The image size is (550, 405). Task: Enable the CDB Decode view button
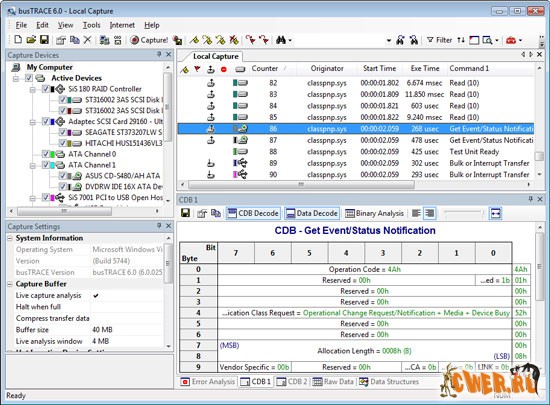click(x=253, y=213)
